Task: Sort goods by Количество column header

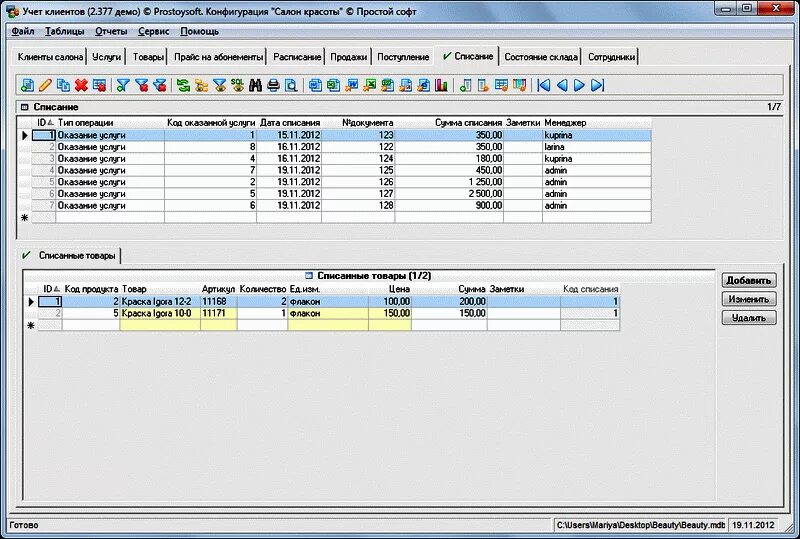Action: 262,289
